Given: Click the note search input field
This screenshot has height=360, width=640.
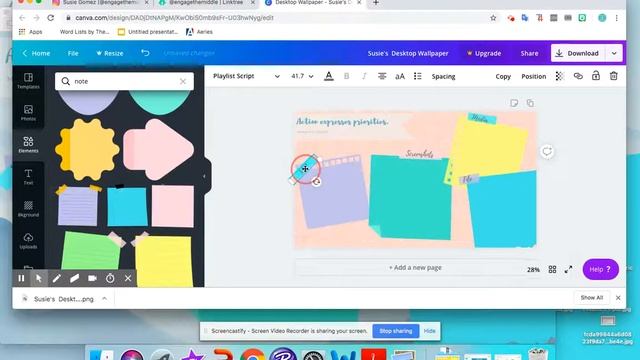Looking at the screenshot, I should click(x=124, y=81).
